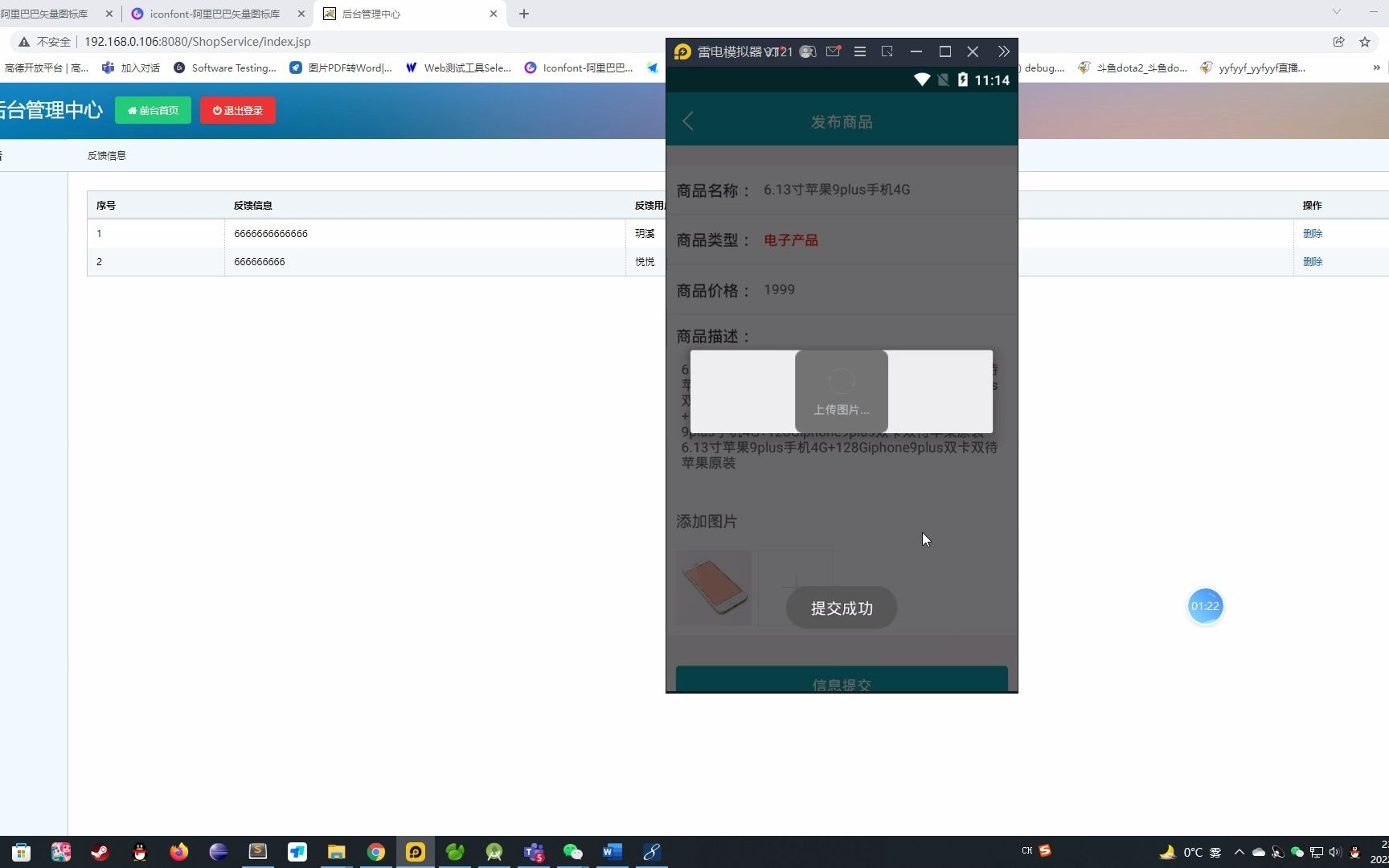Click 删除 link on first feedback row
The width and height of the screenshot is (1389, 868).
pos(1313,233)
